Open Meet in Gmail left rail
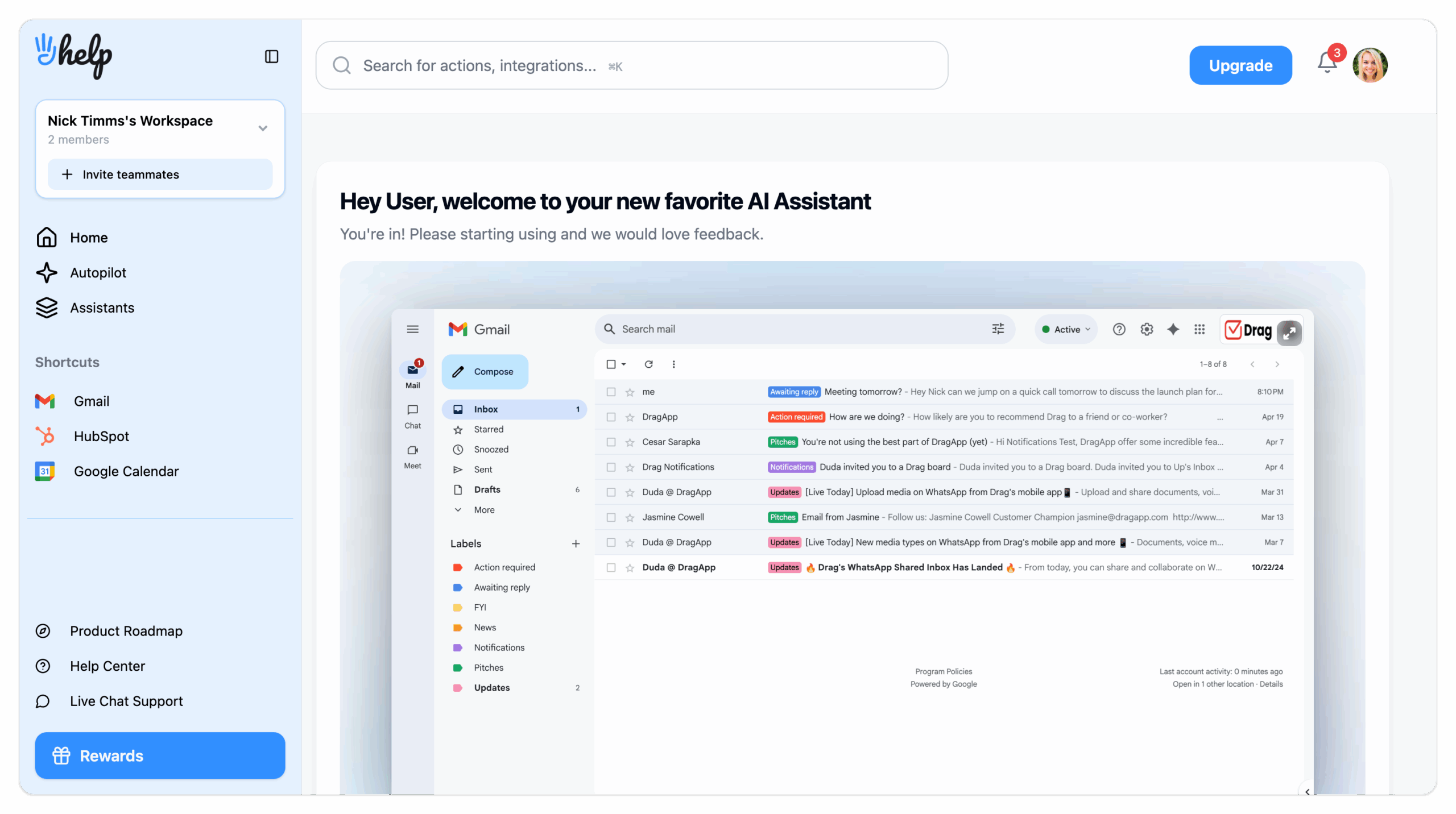Screen dimensions: 1456x814 click(x=413, y=456)
